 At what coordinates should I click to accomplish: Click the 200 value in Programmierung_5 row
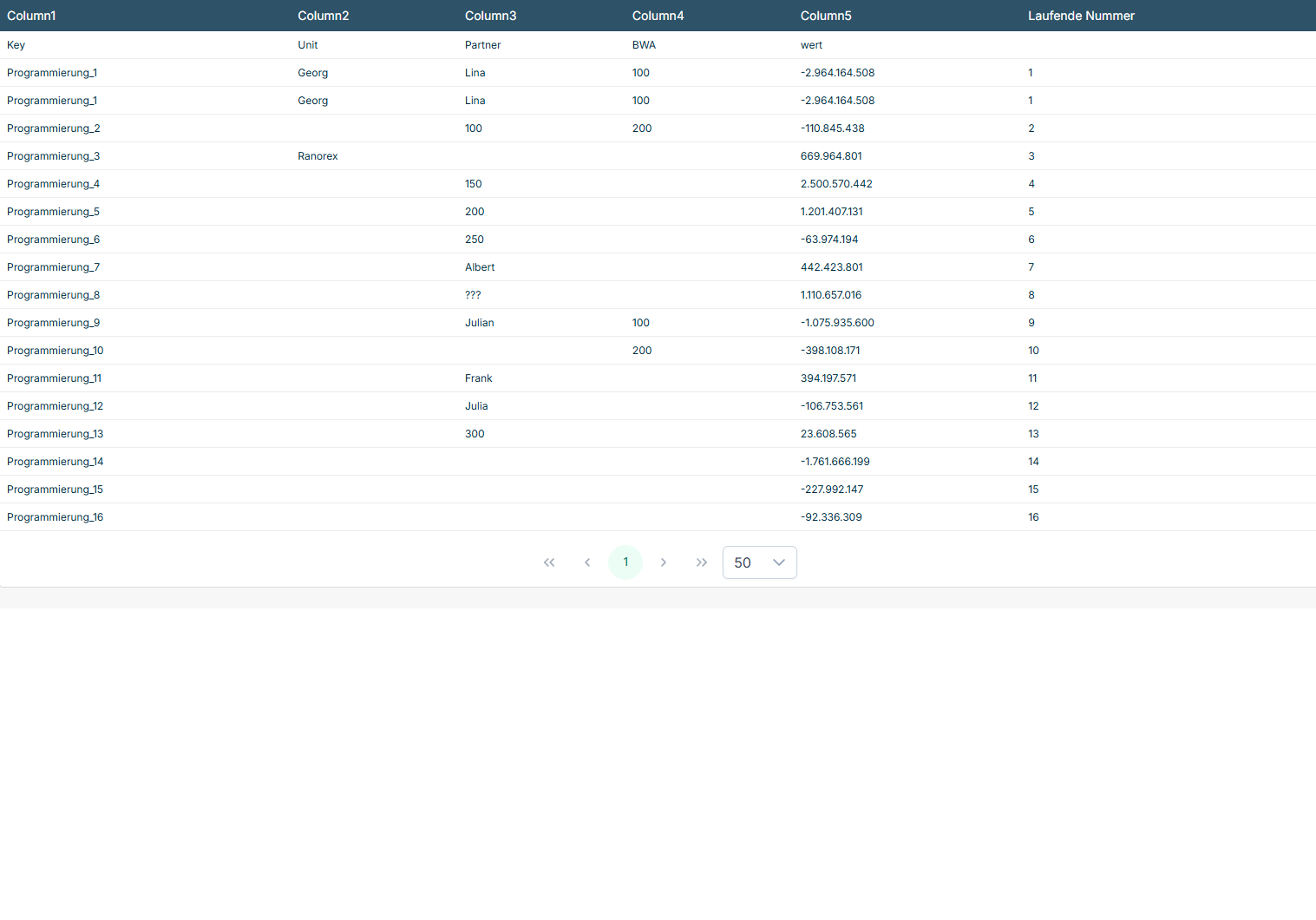[475, 212]
